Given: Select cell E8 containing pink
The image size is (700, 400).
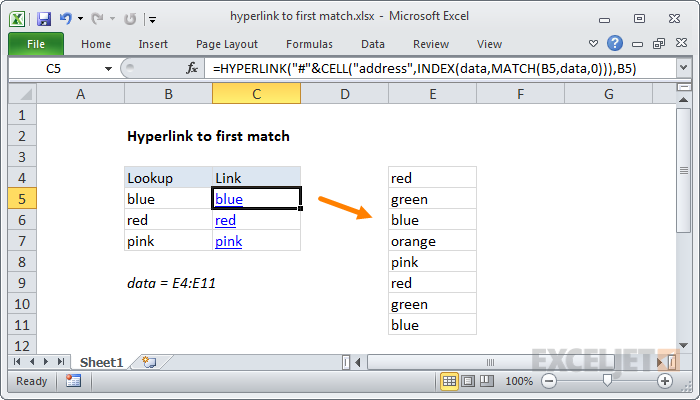Looking at the screenshot, I should pyautogui.click(x=433, y=262).
